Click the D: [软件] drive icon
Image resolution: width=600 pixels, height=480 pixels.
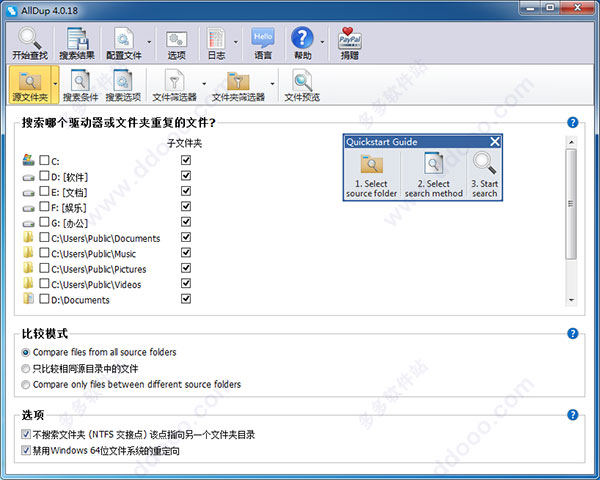28,177
